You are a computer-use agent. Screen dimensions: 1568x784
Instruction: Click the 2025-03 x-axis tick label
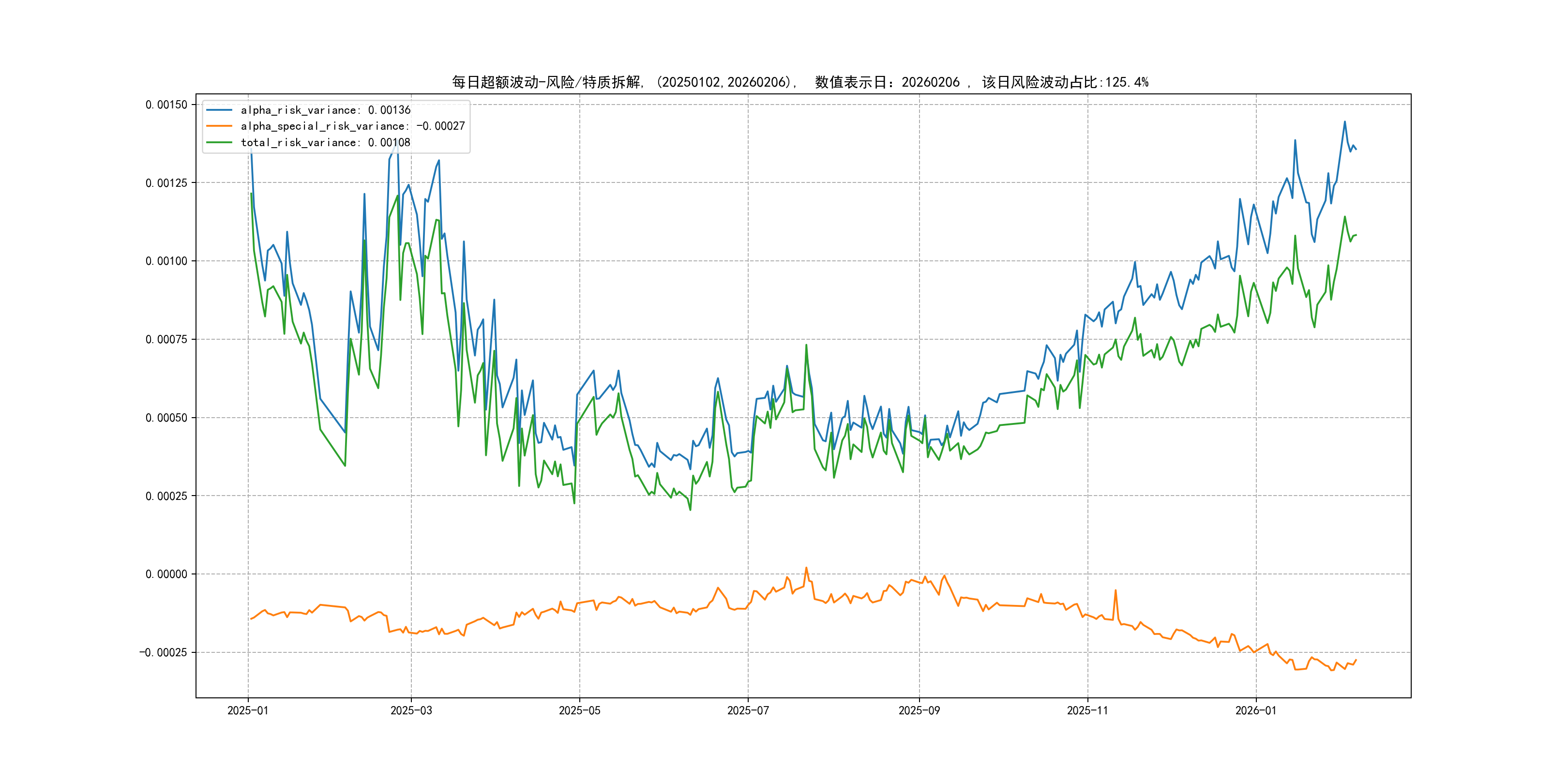pyautogui.click(x=411, y=710)
